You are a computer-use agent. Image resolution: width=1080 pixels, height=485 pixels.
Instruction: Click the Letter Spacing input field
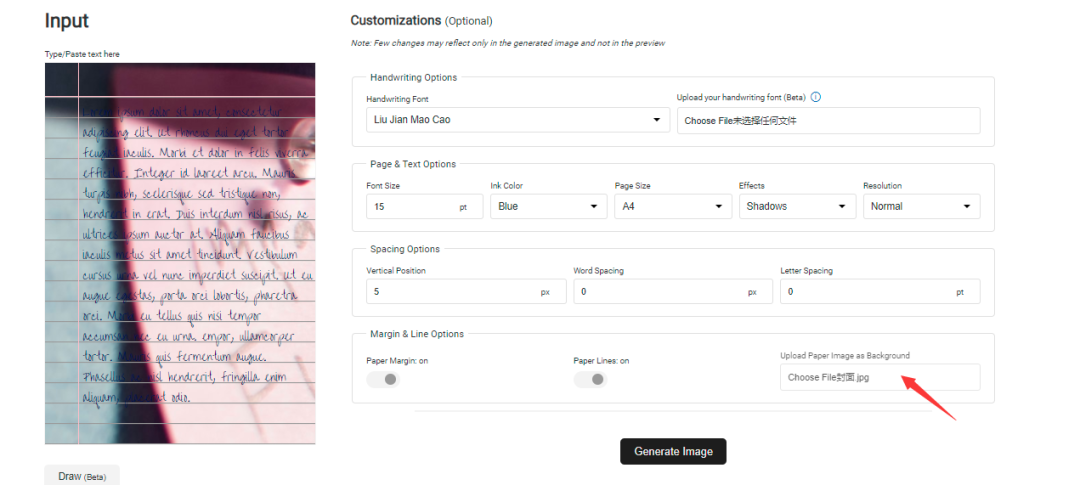(865, 291)
